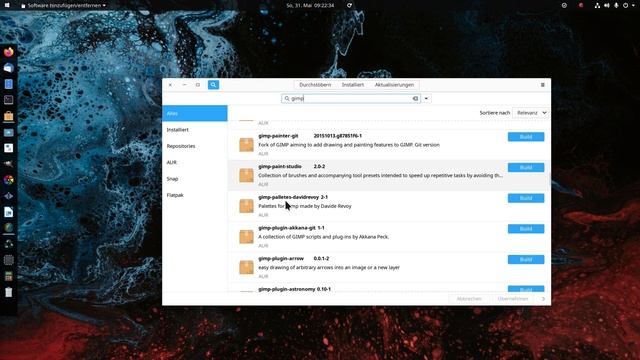Select the gimp-palletes-davidrevoy package name

coord(288,197)
